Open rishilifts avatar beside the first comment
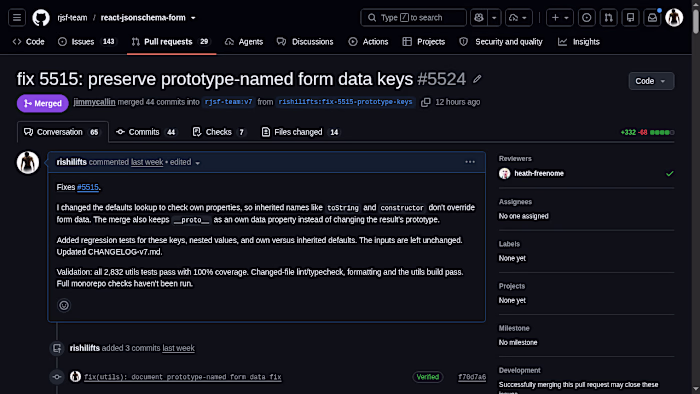The width and height of the screenshot is (700, 394). point(28,162)
